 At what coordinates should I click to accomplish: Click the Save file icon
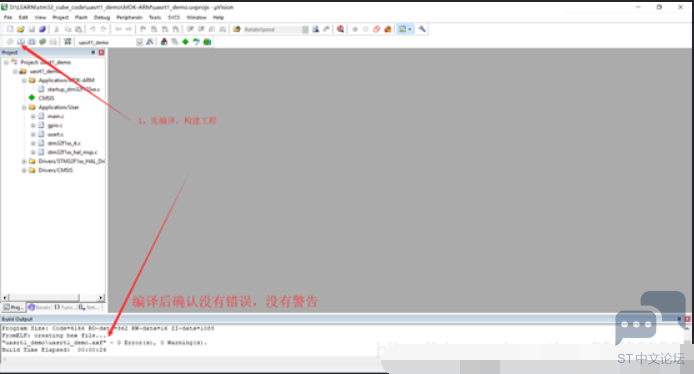point(31,29)
